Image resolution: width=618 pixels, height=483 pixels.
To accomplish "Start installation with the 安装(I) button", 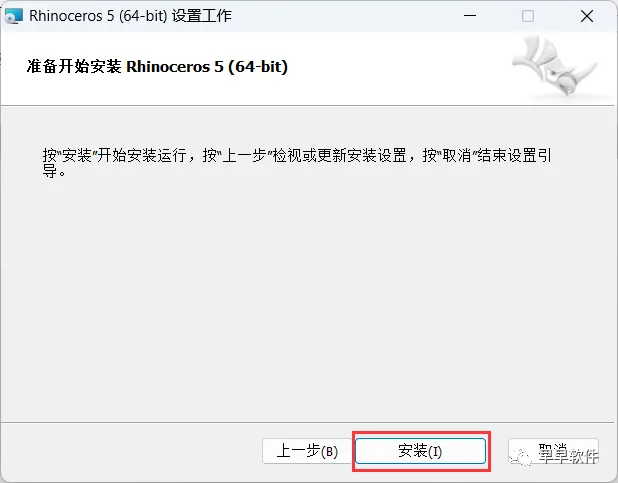I will click(x=420, y=451).
